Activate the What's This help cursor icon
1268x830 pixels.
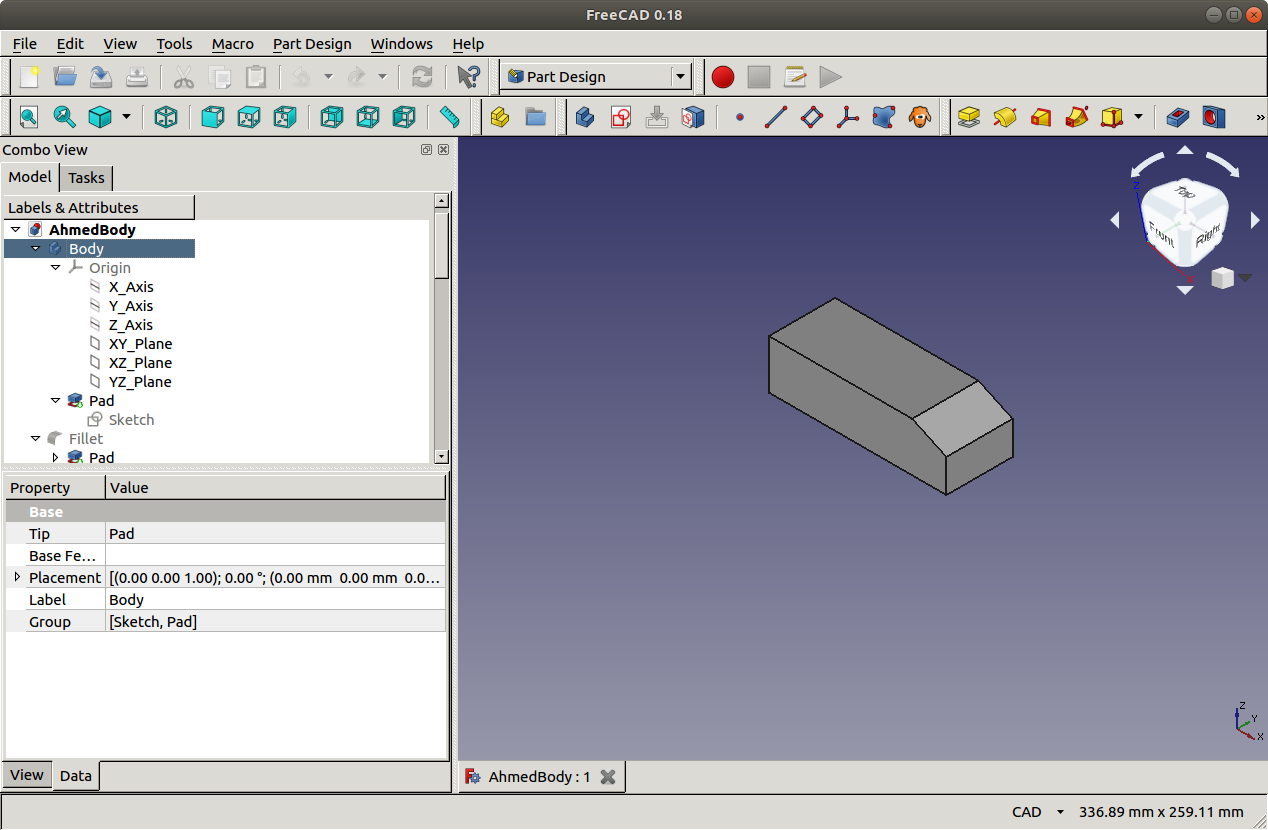[467, 77]
